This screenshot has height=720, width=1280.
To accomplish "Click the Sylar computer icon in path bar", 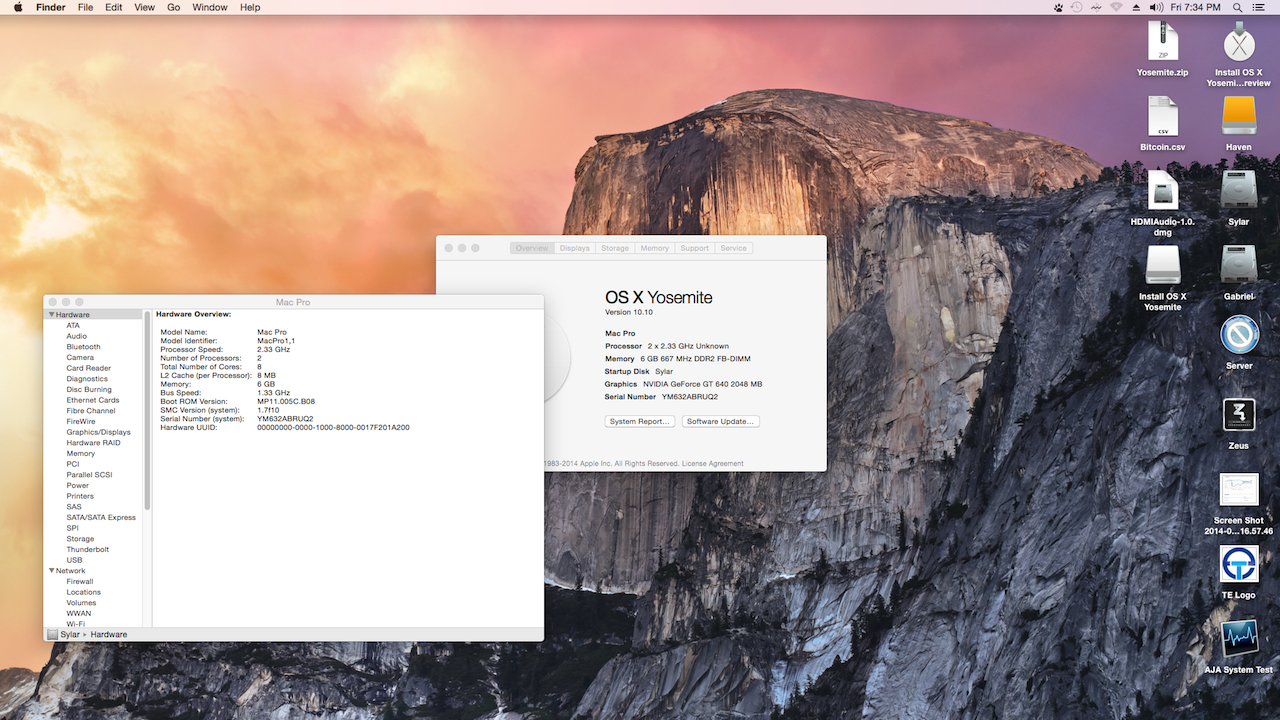I will pos(52,634).
